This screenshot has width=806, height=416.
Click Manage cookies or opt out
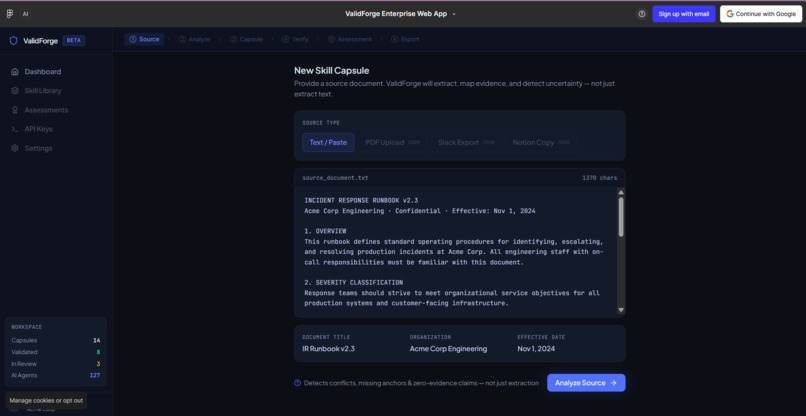coord(46,400)
